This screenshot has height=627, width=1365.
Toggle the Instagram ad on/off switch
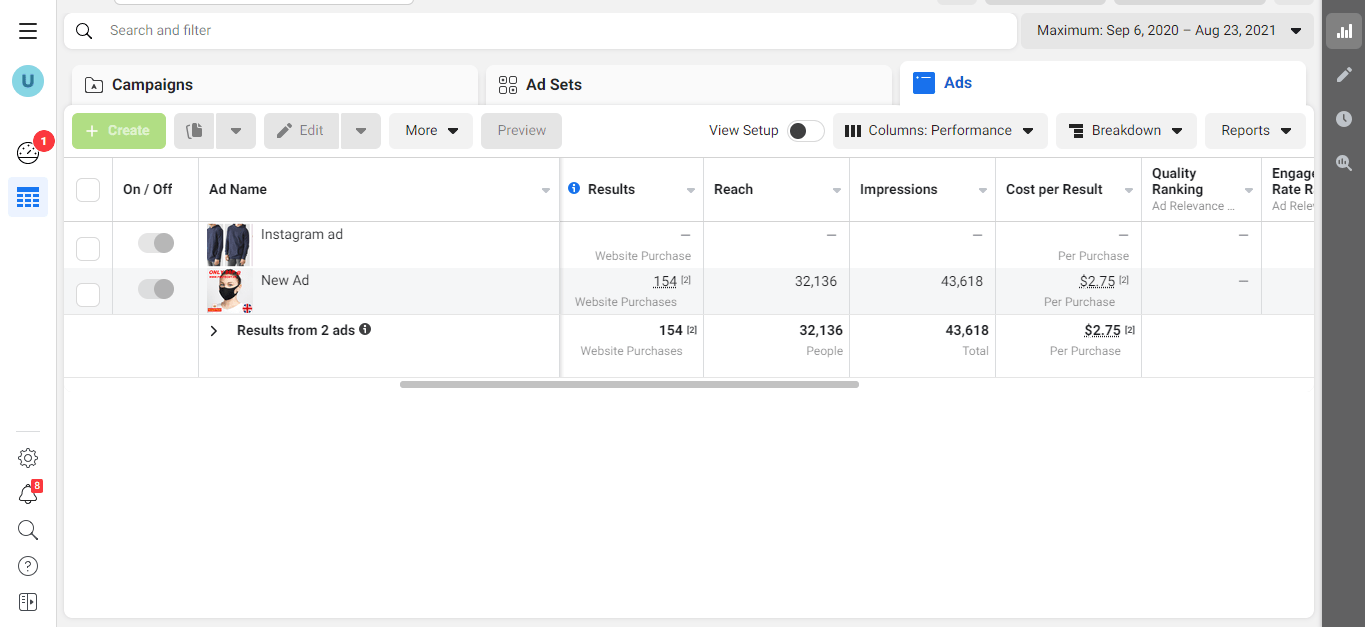156,243
